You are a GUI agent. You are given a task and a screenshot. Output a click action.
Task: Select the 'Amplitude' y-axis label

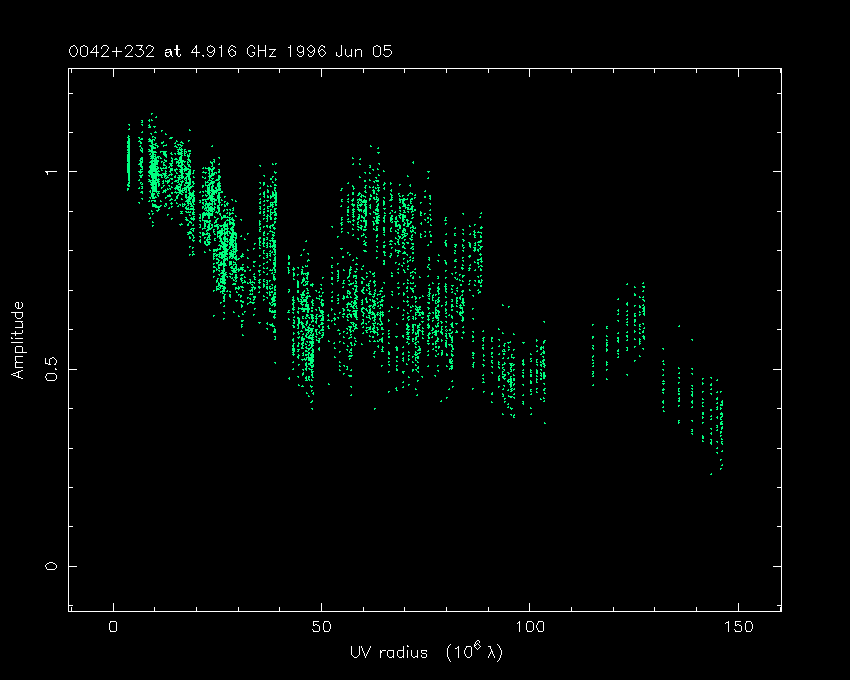17,341
